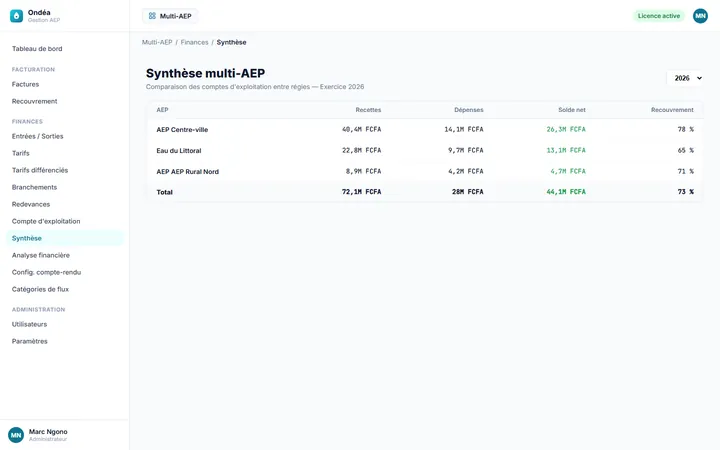This screenshot has height=450, width=720.
Task: Select the AEP AEP Rural Nord row name
Action: (187, 172)
